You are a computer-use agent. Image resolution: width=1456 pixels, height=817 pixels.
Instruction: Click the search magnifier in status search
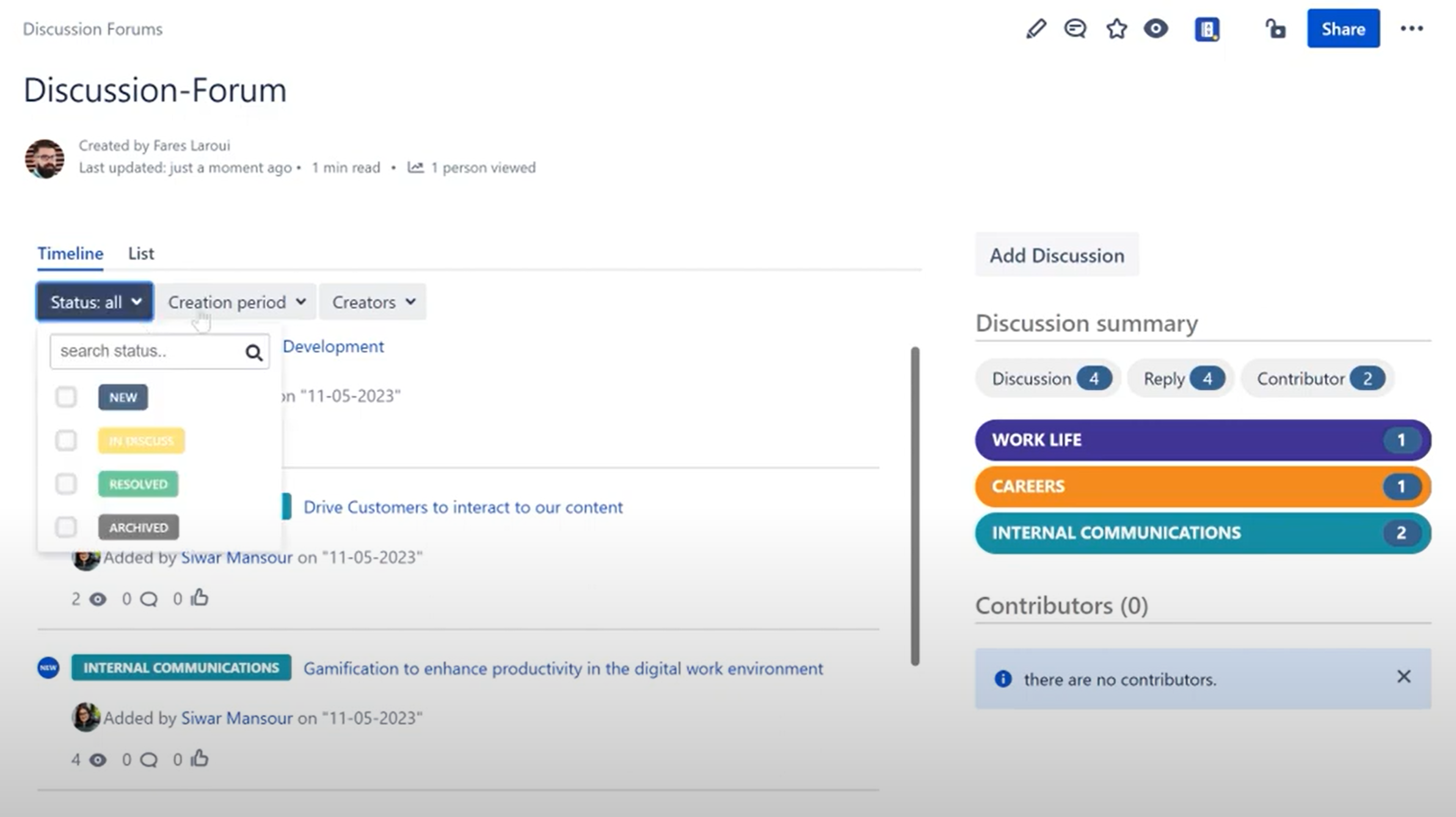tap(253, 352)
